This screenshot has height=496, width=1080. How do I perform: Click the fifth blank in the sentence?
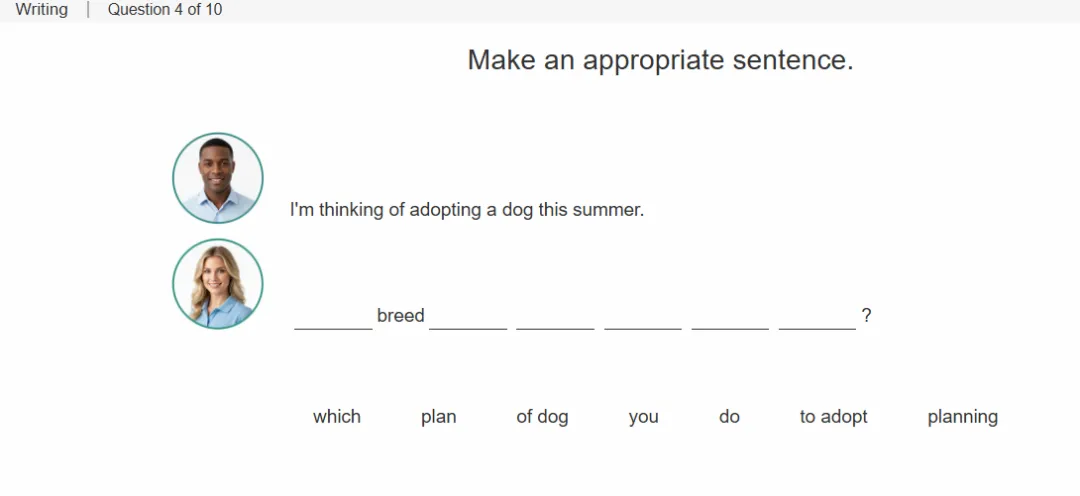pos(731,318)
